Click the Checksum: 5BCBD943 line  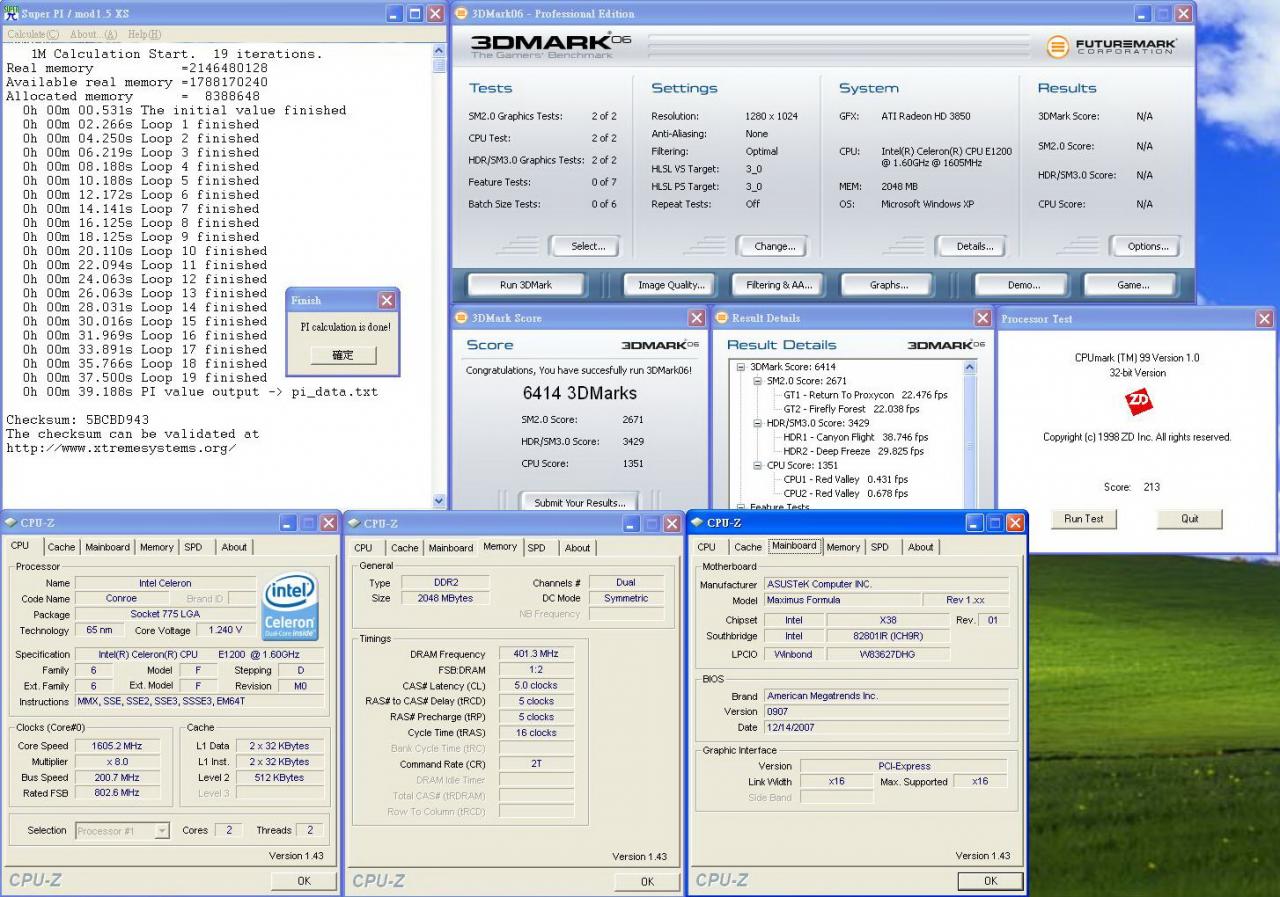point(78,420)
